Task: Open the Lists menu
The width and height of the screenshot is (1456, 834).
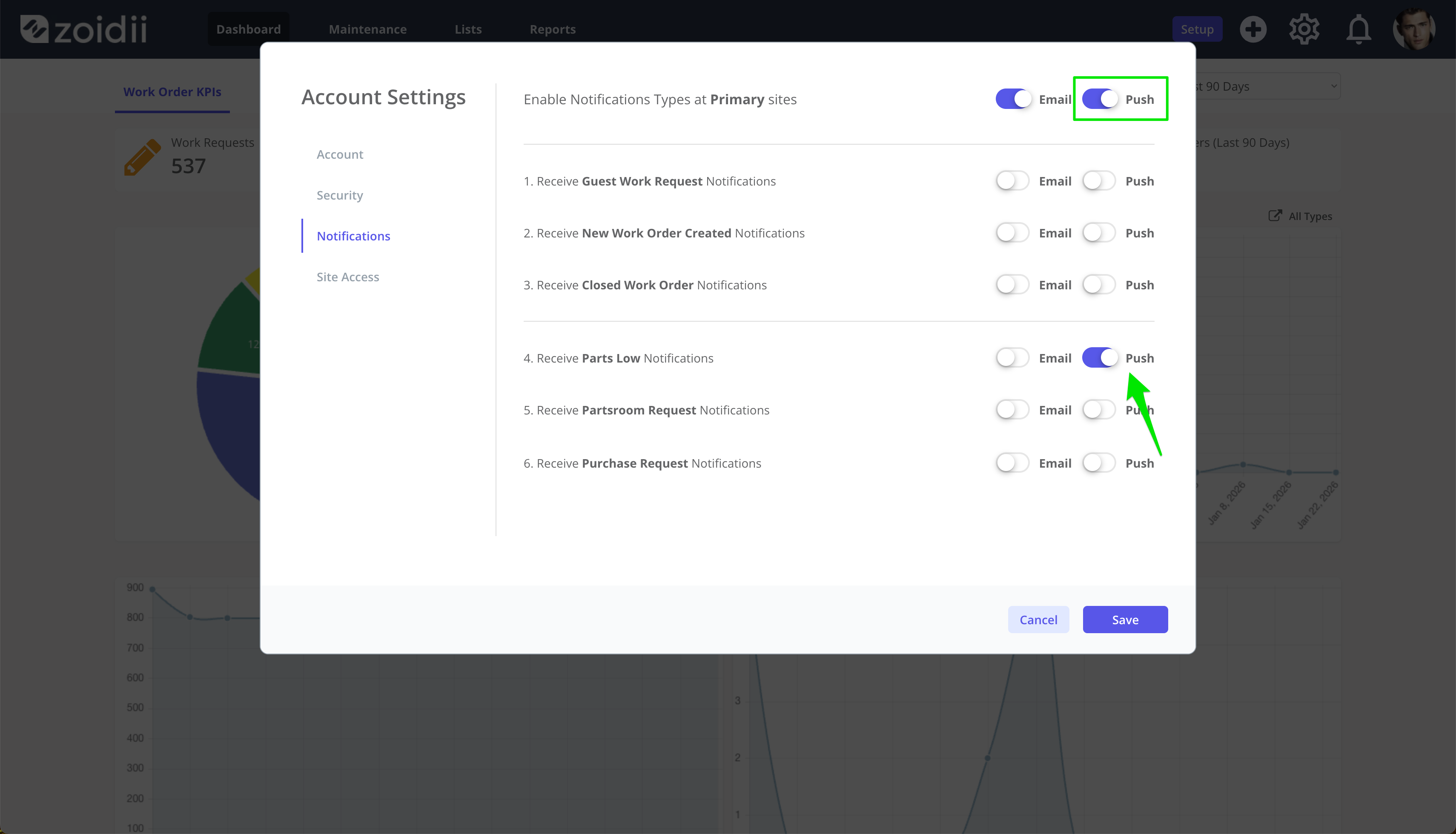Action: (468, 29)
